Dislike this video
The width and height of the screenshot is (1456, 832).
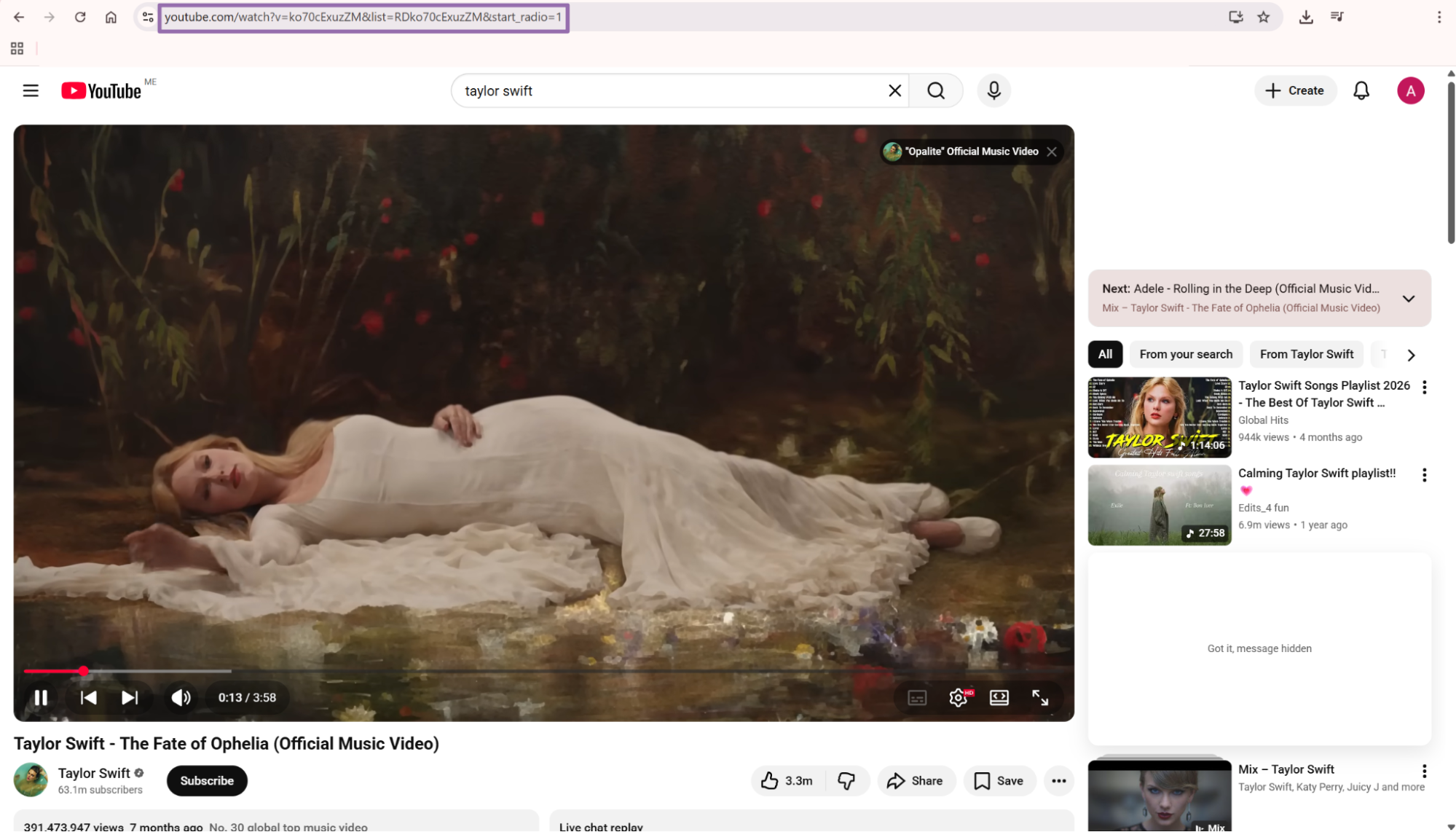pyautogui.click(x=846, y=780)
